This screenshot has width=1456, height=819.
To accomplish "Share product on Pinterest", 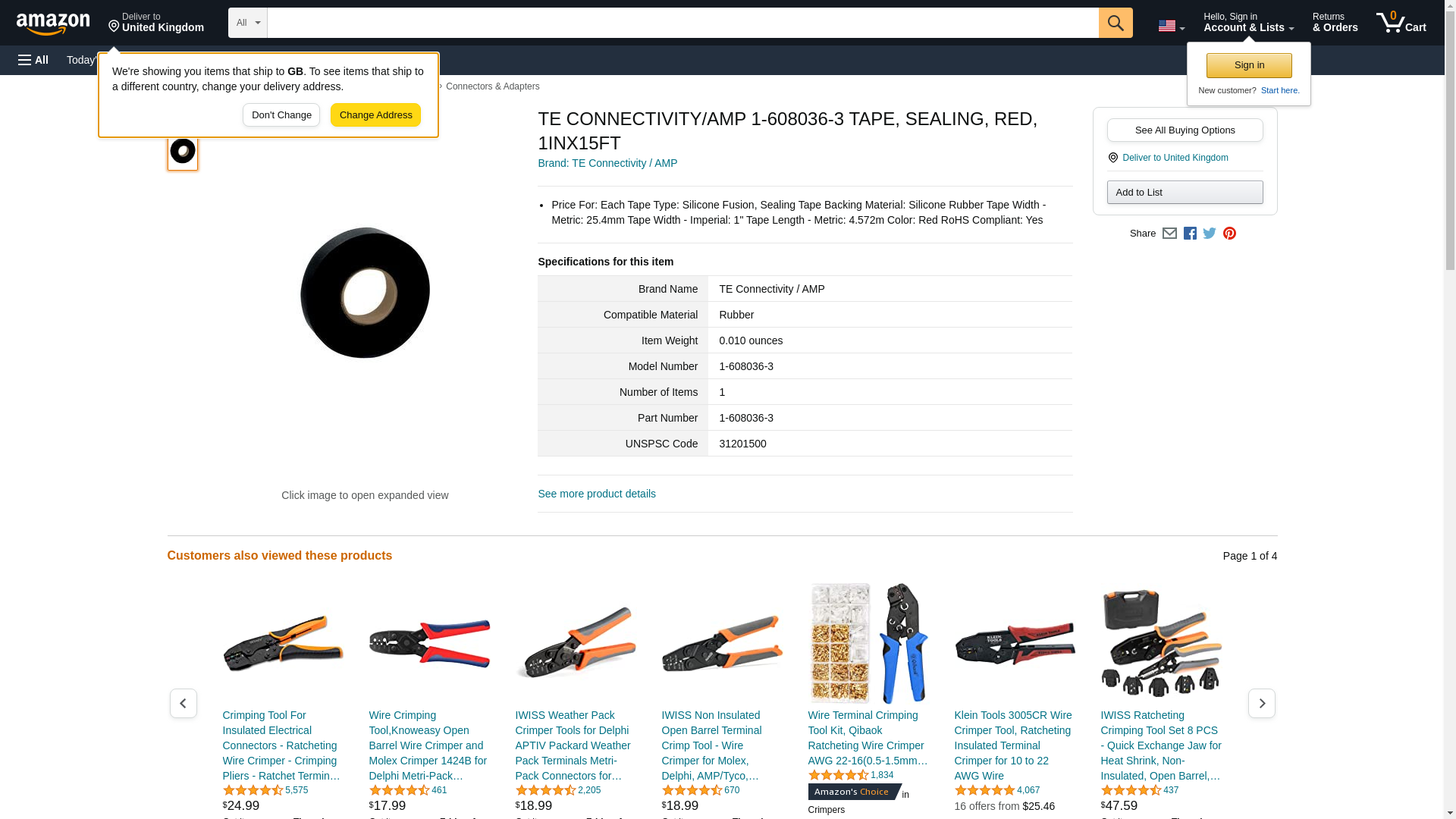I will 1228,234.
